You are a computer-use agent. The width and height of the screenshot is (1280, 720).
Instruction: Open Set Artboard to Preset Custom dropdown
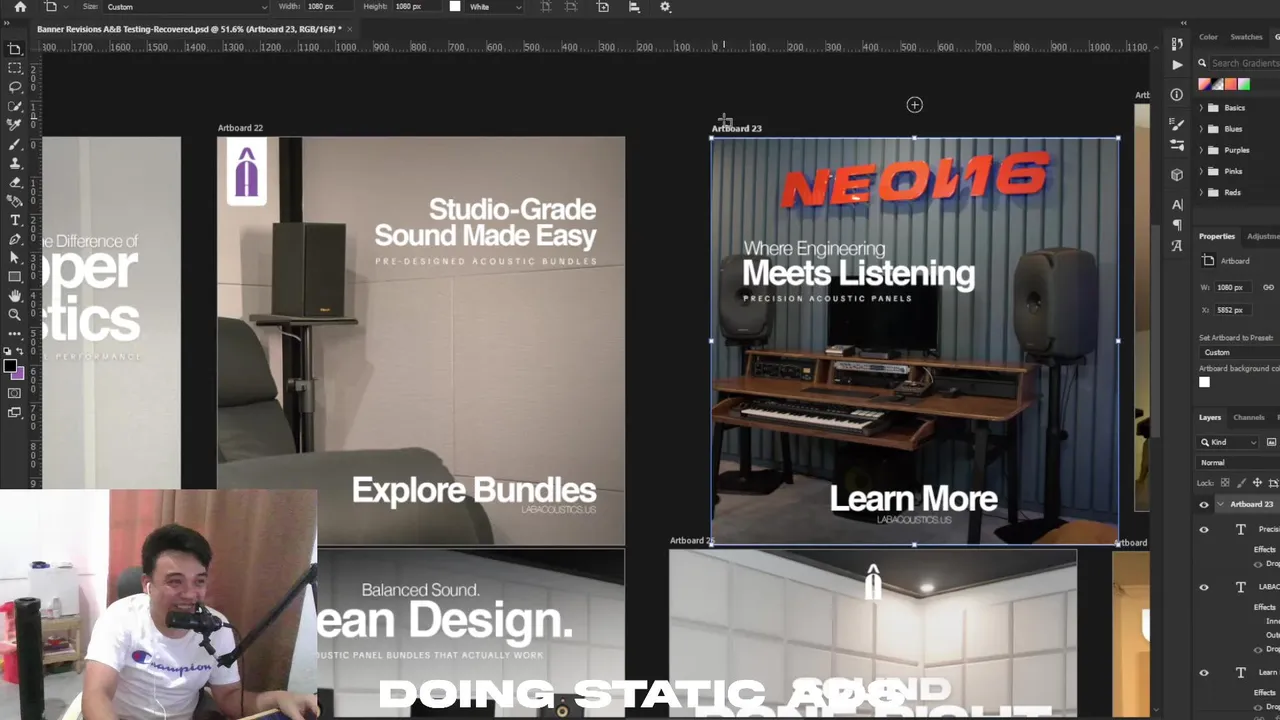pos(1239,352)
